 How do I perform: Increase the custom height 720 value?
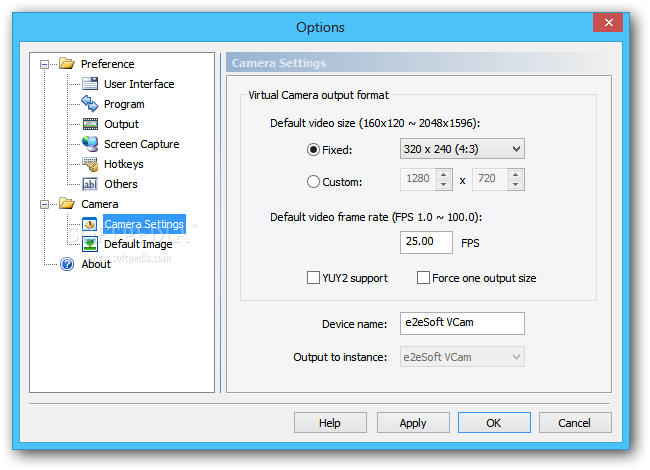pyautogui.click(x=515, y=174)
